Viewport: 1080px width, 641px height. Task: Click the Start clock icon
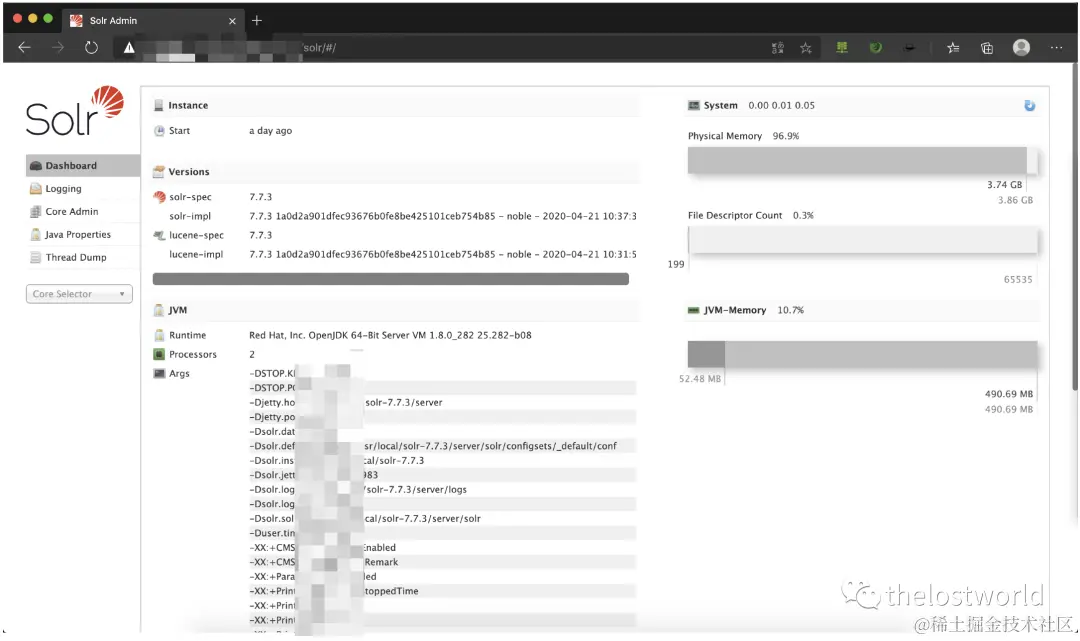point(159,131)
